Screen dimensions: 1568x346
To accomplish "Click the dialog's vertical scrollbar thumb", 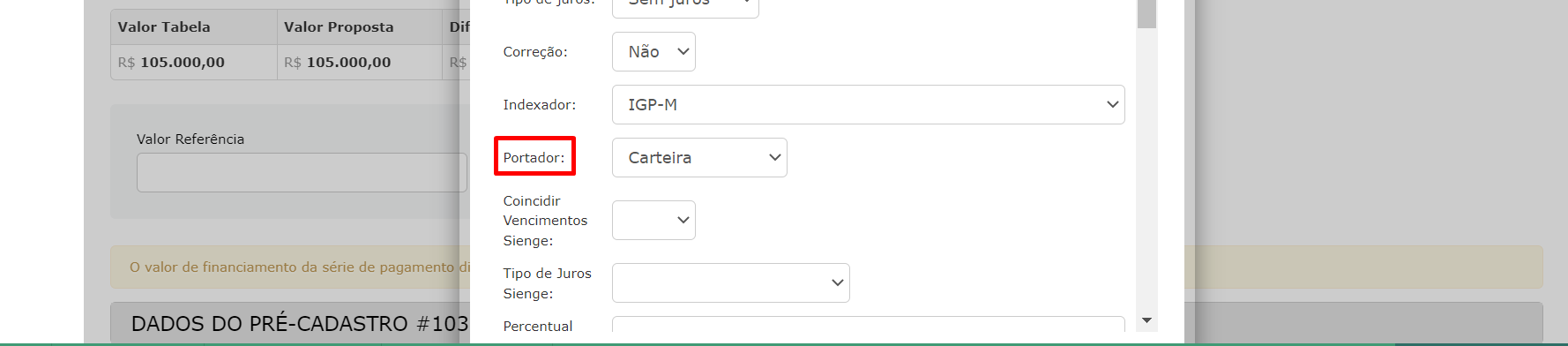I will (x=1146, y=13).
